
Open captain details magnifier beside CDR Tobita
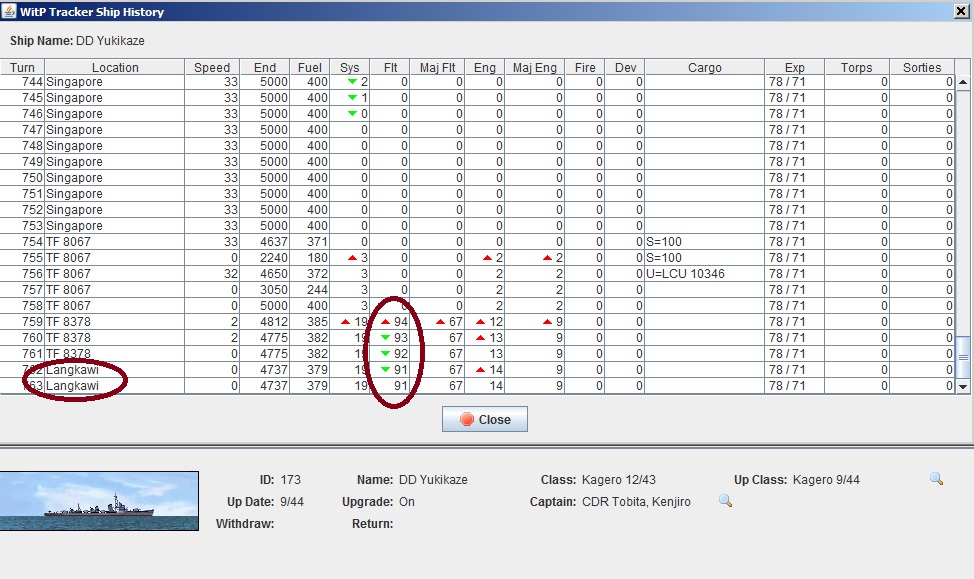coord(725,501)
